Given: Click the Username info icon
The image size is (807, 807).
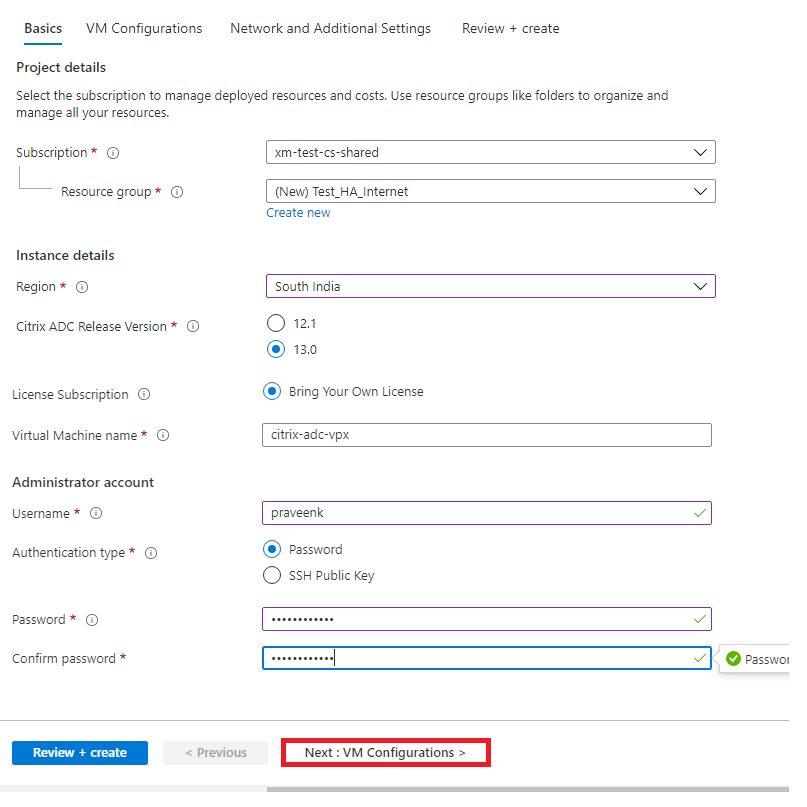Looking at the screenshot, I should (96, 513).
